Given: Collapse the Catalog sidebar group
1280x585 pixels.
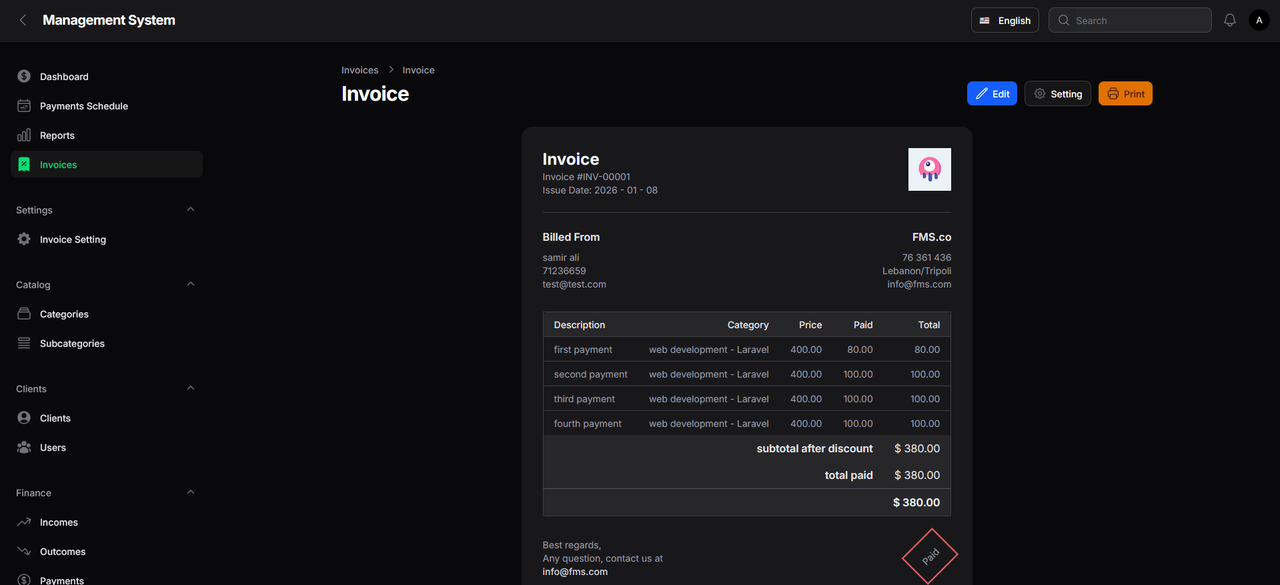Looking at the screenshot, I should [x=191, y=284].
